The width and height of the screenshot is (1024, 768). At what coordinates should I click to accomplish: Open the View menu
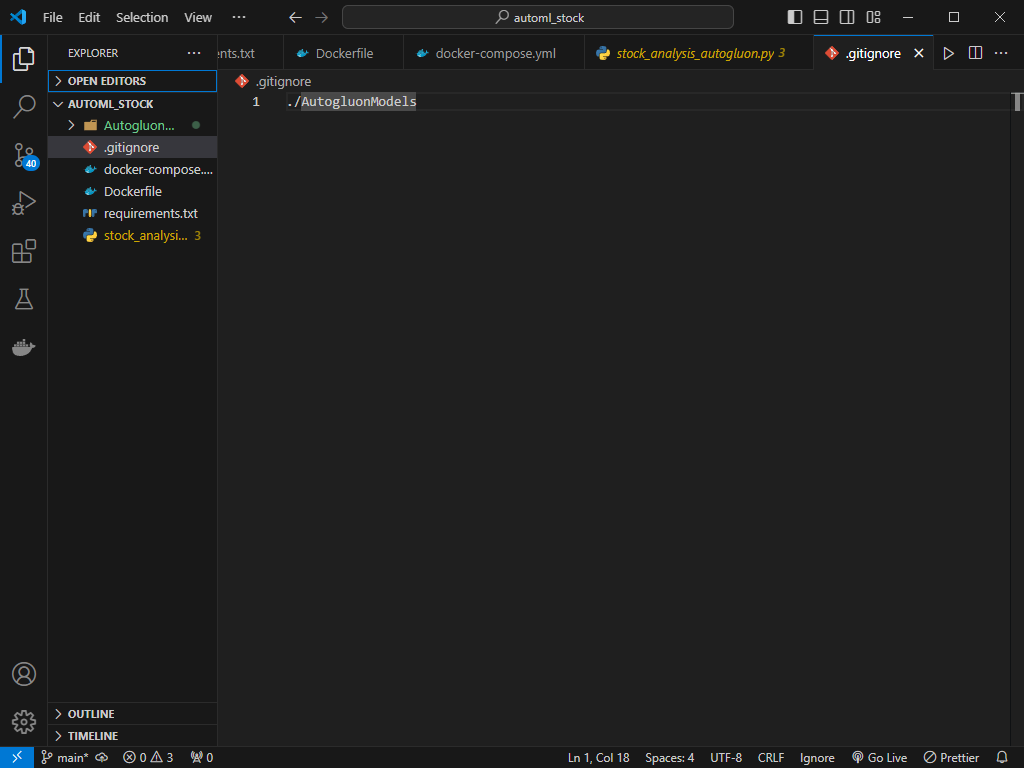point(197,18)
